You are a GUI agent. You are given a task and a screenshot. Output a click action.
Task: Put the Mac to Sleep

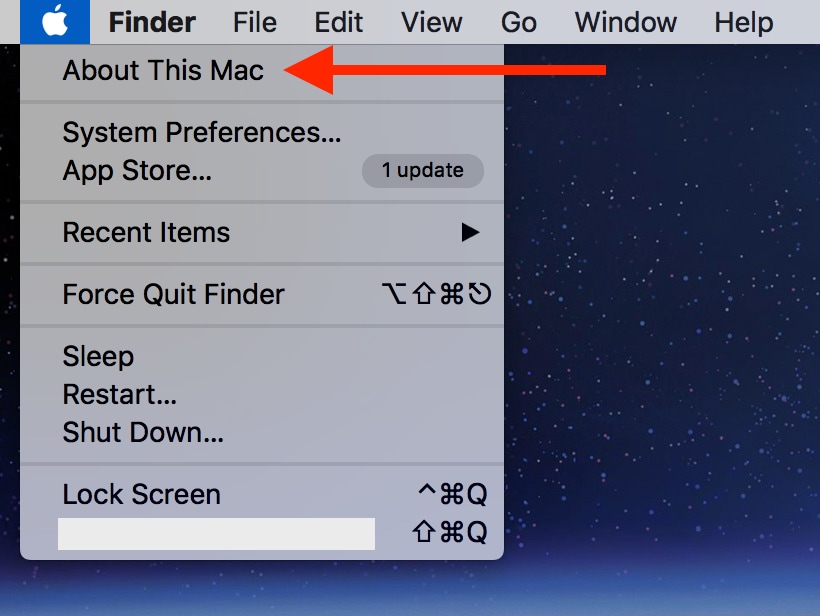click(98, 357)
